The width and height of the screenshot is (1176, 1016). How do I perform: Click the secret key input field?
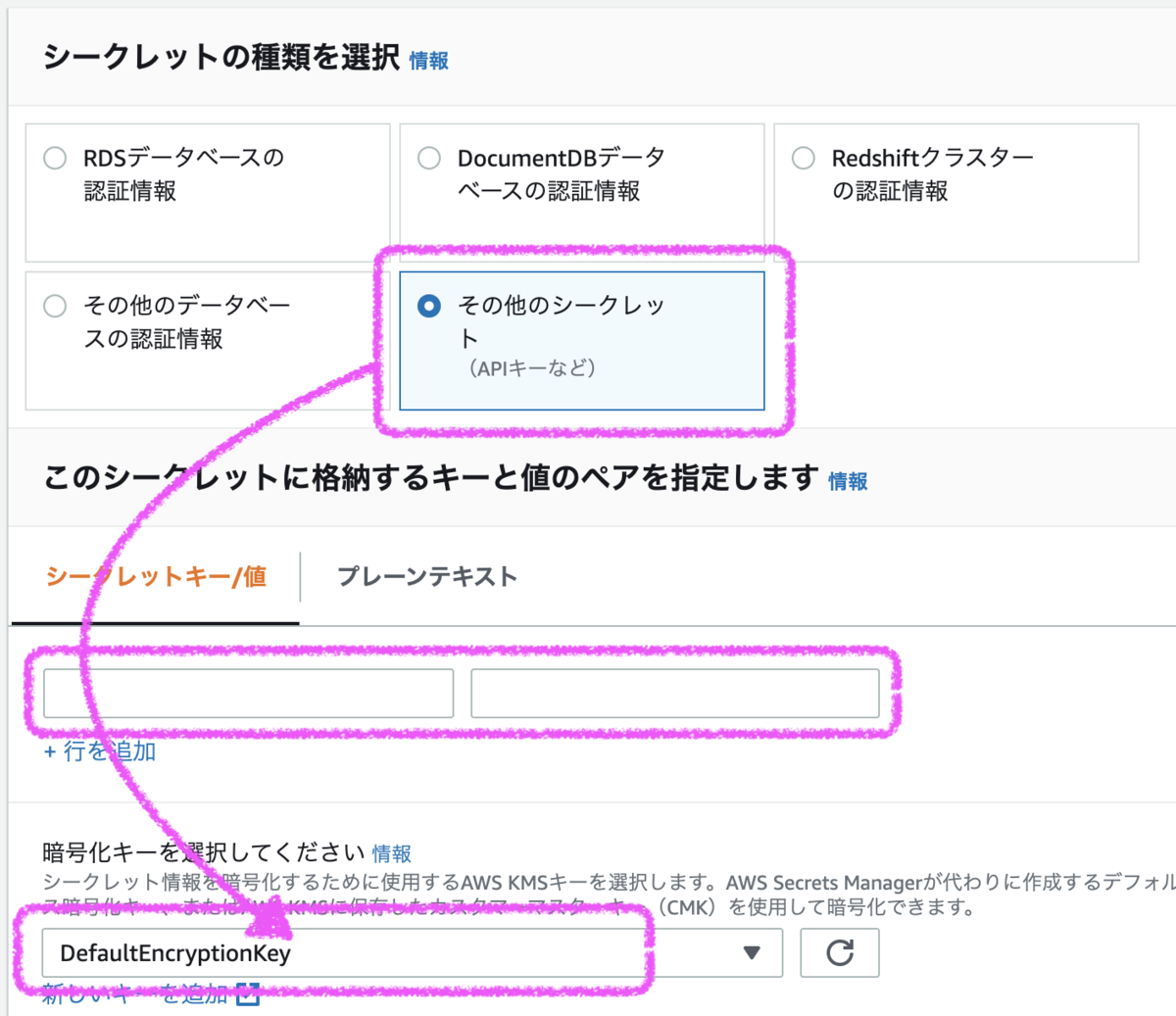[x=248, y=693]
